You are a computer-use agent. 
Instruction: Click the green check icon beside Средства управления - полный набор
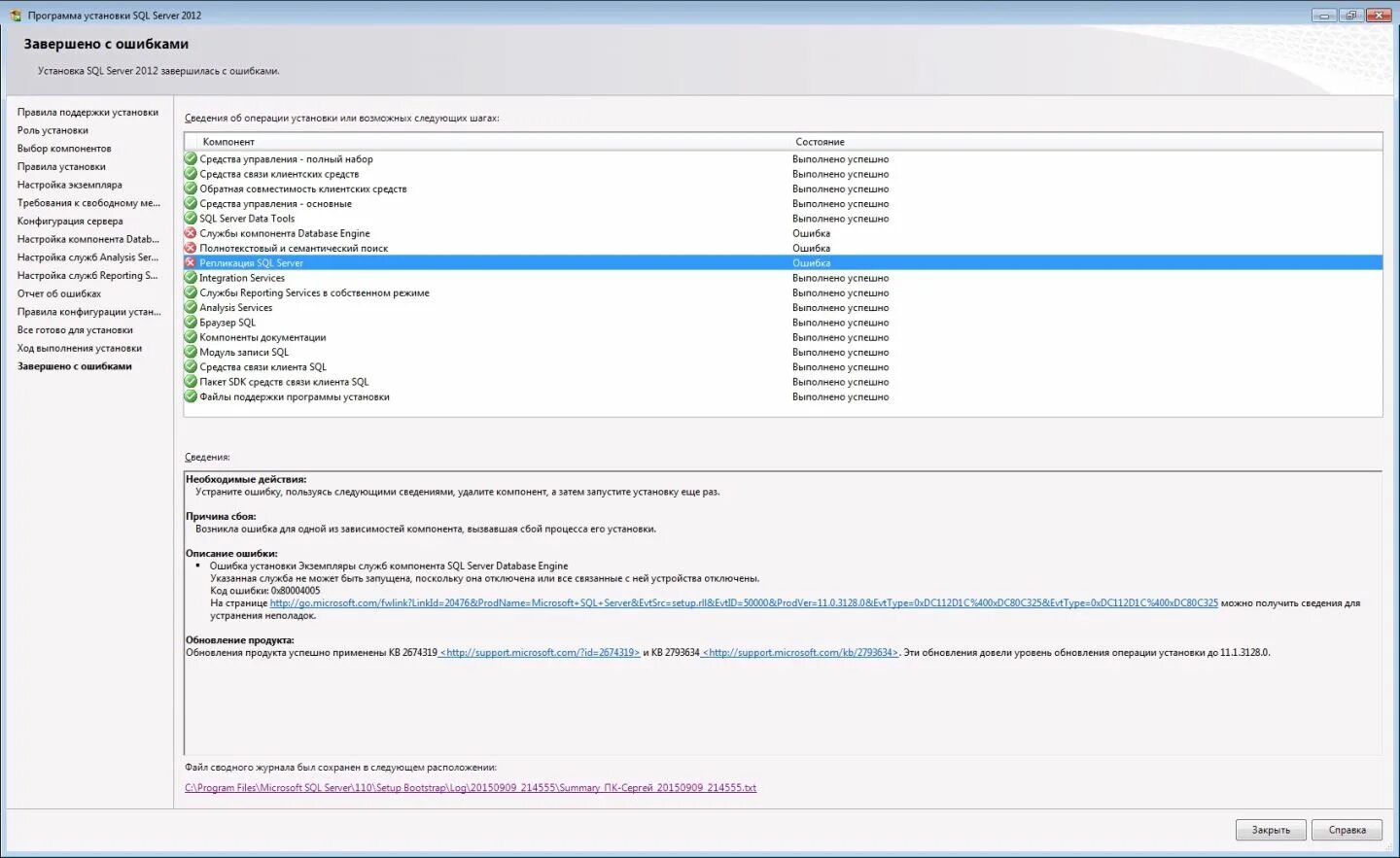pyautogui.click(x=191, y=159)
